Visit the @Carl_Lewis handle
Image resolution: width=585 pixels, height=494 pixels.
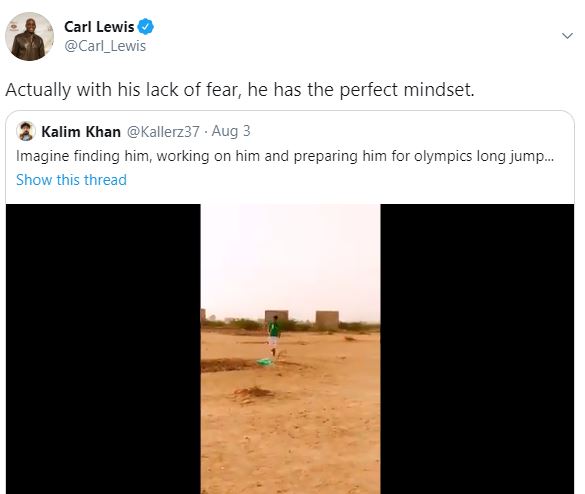click(105, 46)
